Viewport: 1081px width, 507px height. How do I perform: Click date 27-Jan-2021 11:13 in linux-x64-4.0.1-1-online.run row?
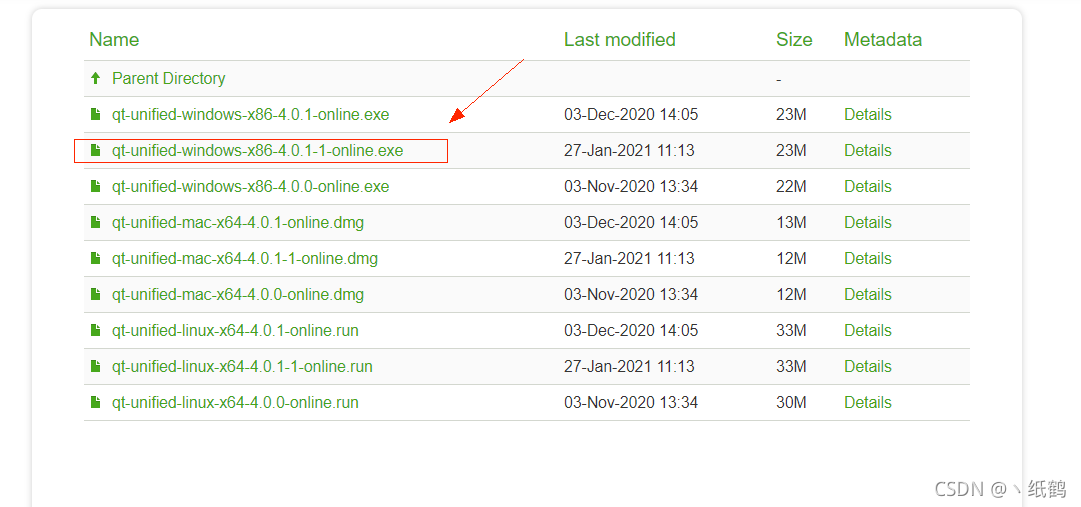pyautogui.click(x=629, y=366)
